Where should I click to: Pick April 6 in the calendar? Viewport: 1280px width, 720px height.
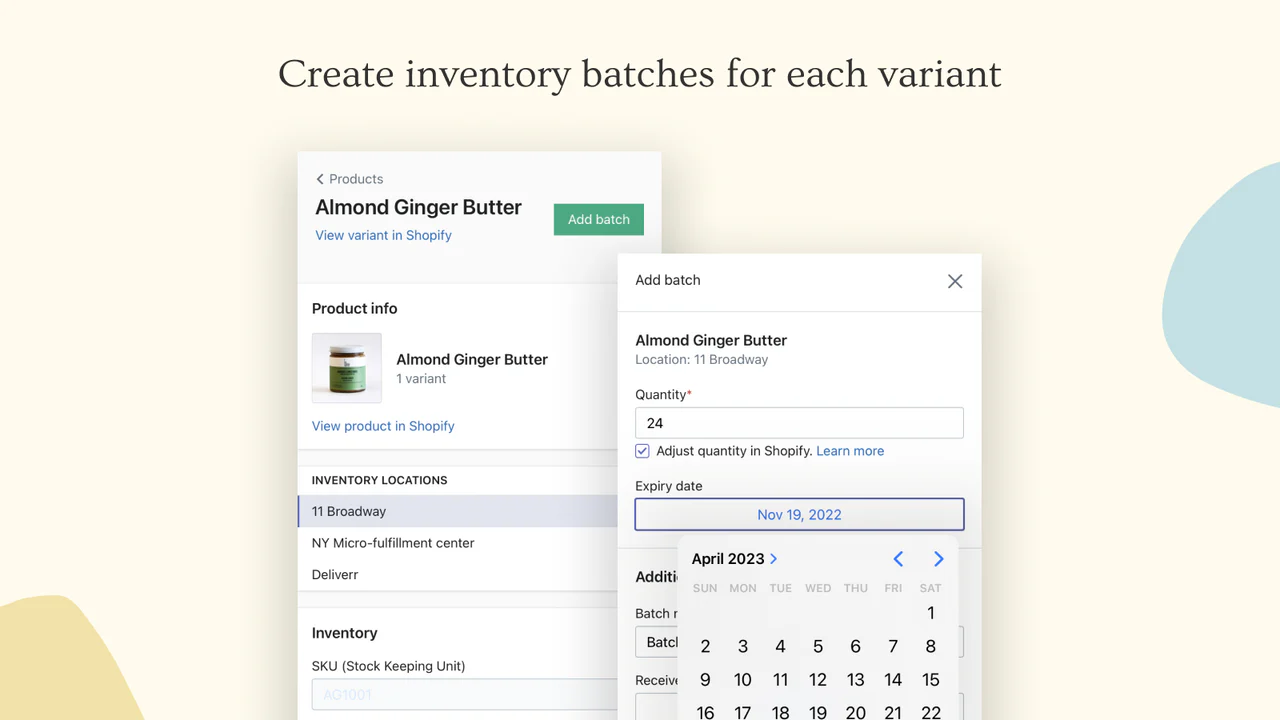(855, 647)
